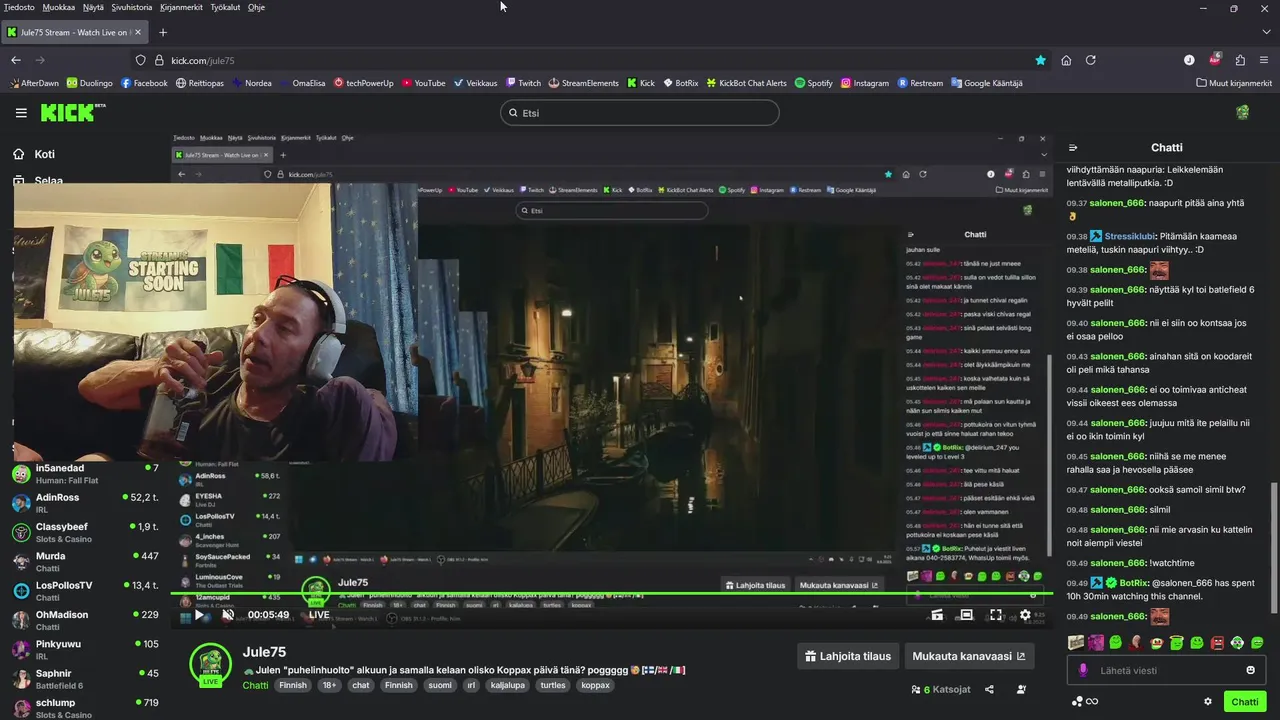Open the YouTube bookmark
The image size is (1280, 720).
coord(424,83)
